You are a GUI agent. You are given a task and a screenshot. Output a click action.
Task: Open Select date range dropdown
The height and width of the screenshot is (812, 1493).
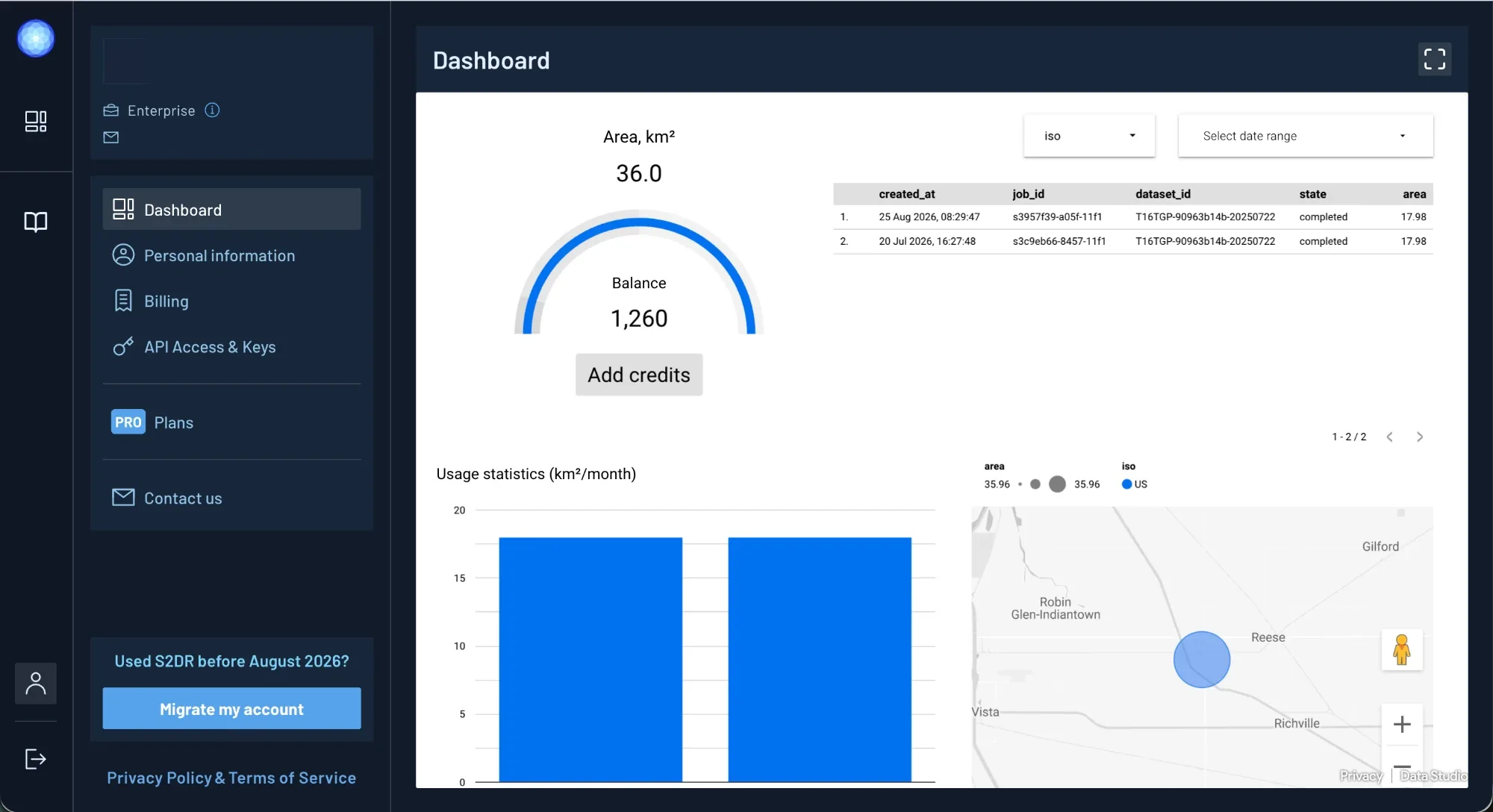coord(1306,136)
